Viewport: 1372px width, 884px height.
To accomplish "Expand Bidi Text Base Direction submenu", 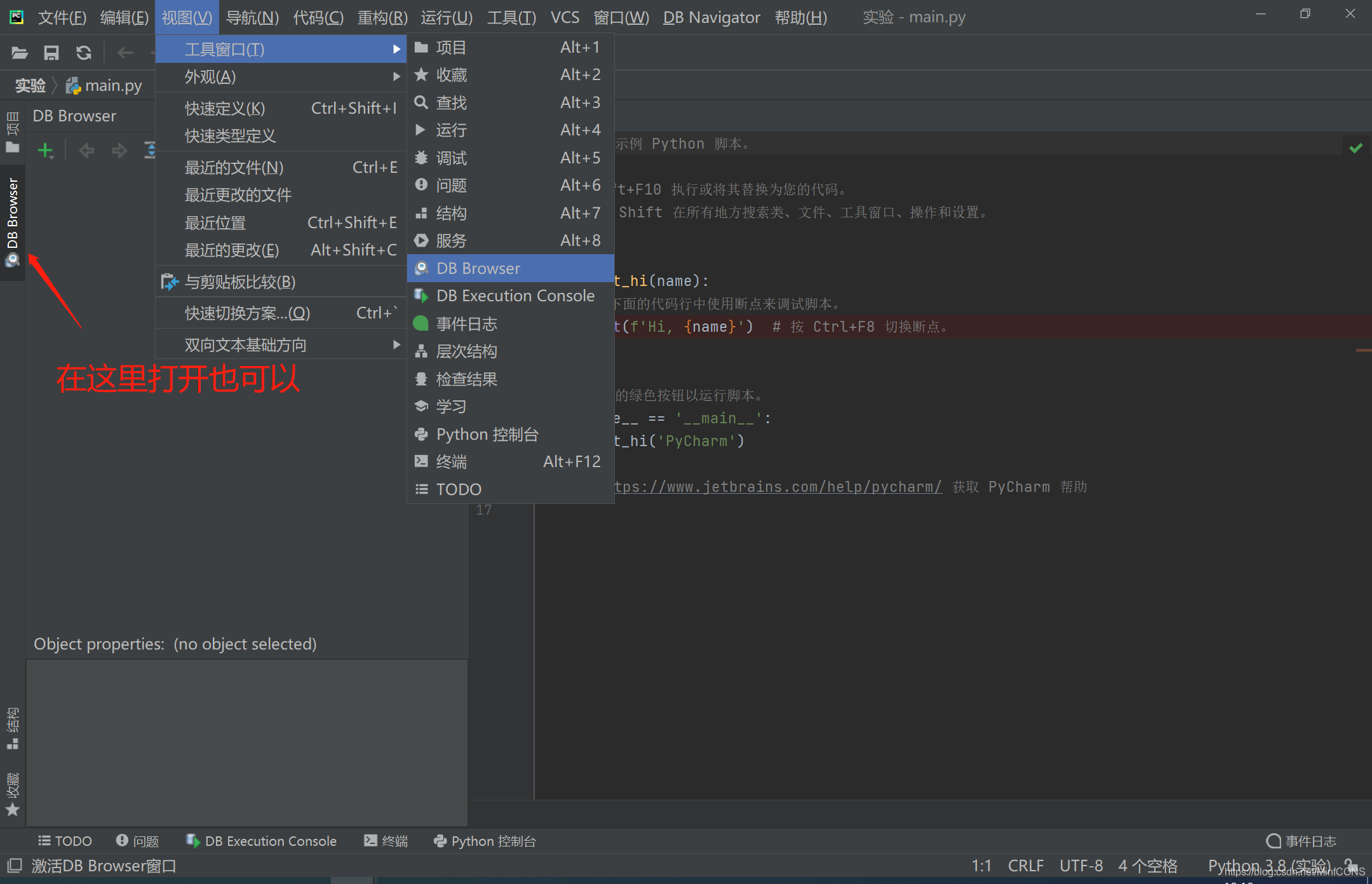I will [x=281, y=345].
